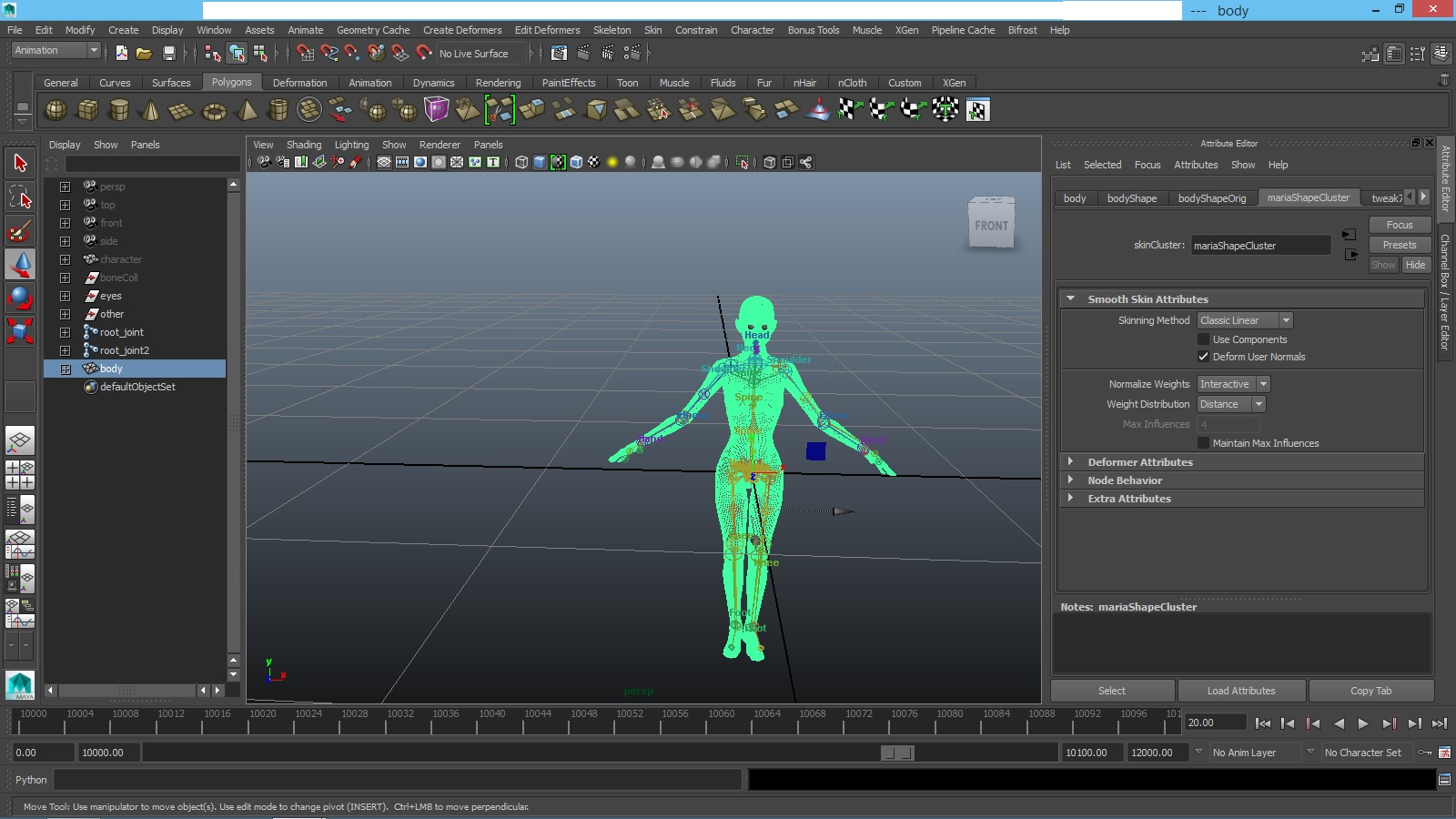Click the Open Scene folder icon

click(x=144, y=53)
